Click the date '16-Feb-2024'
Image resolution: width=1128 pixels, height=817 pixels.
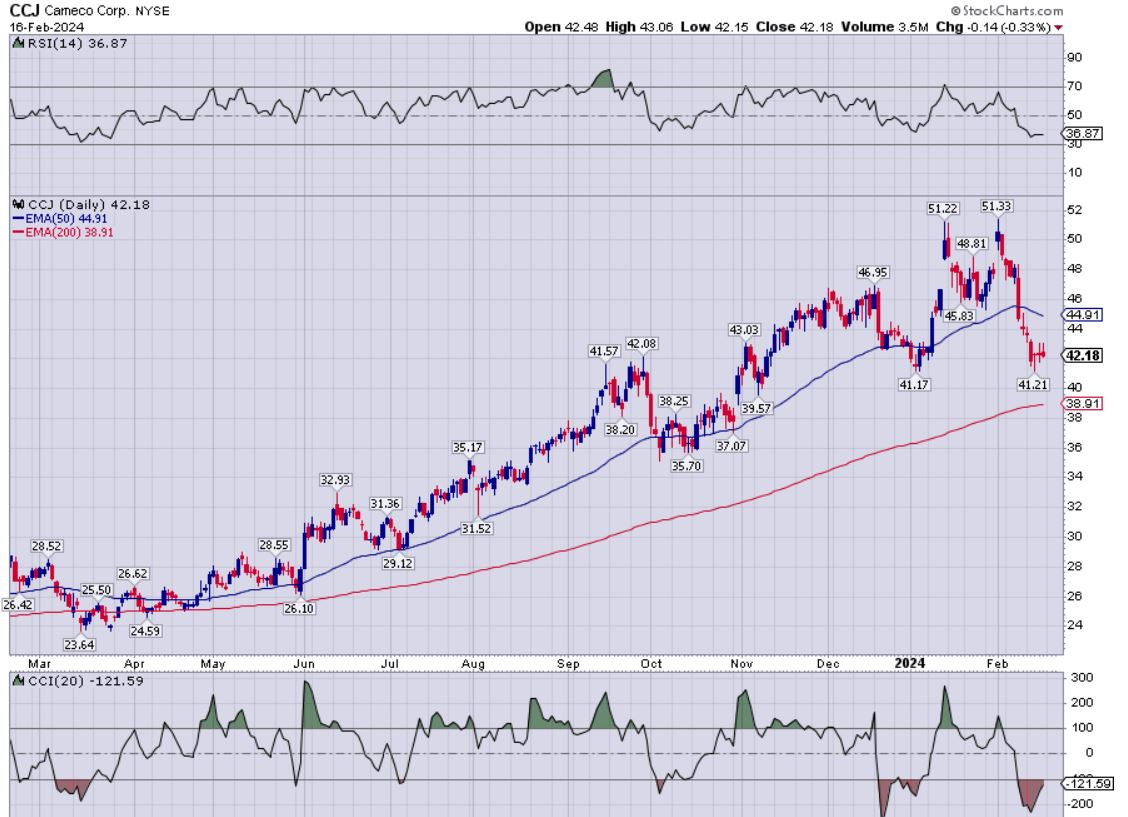(47, 27)
